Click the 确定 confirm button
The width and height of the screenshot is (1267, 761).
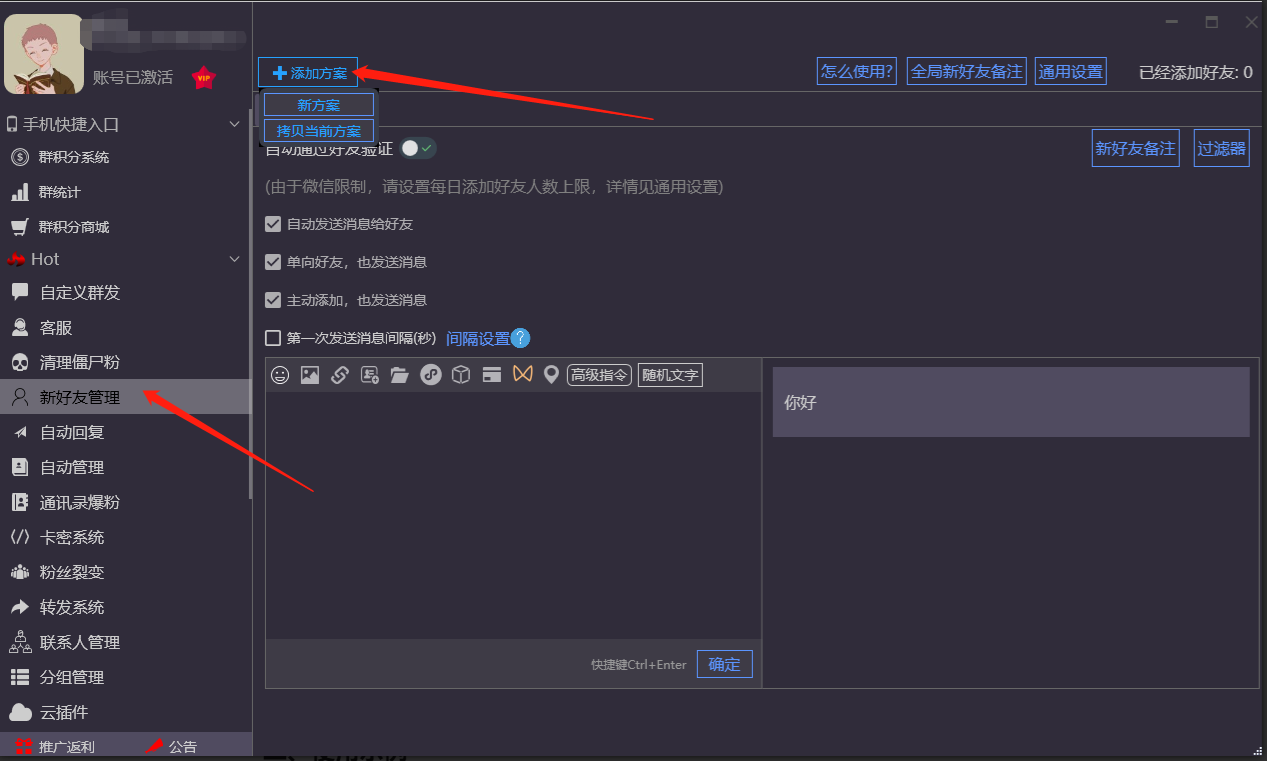(x=724, y=664)
